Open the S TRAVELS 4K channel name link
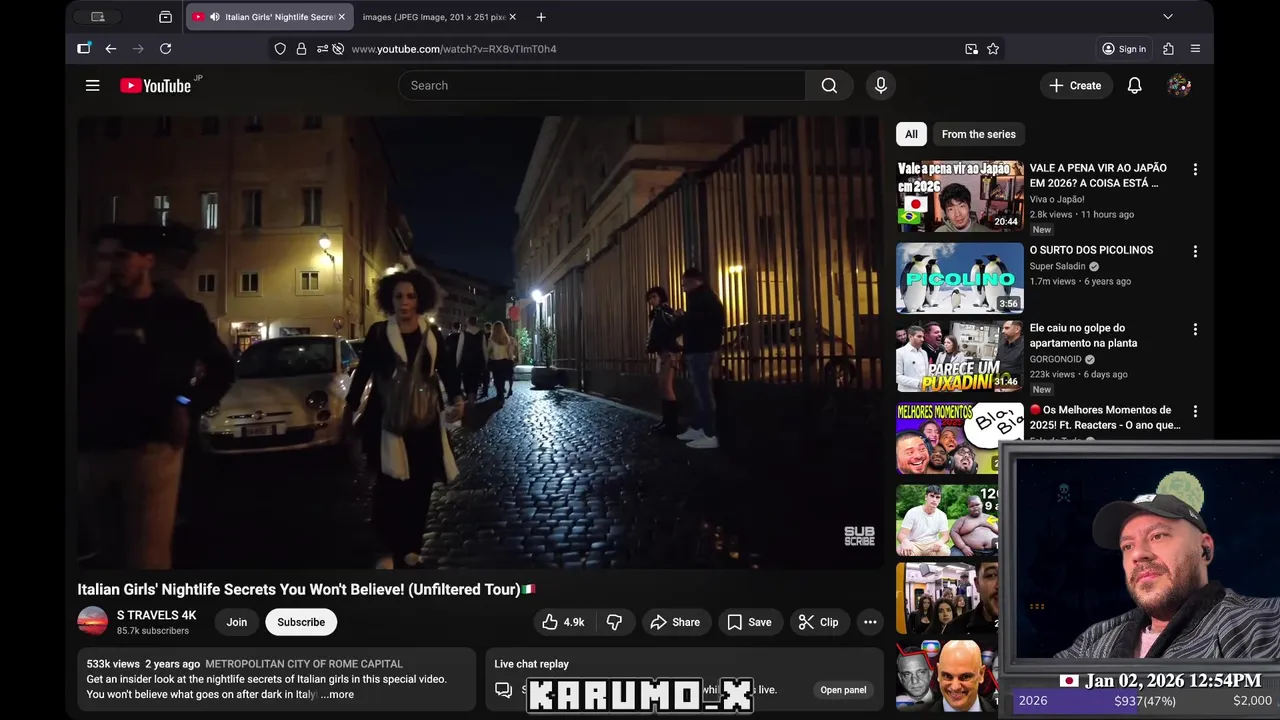1280x720 pixels. point(156,615)
